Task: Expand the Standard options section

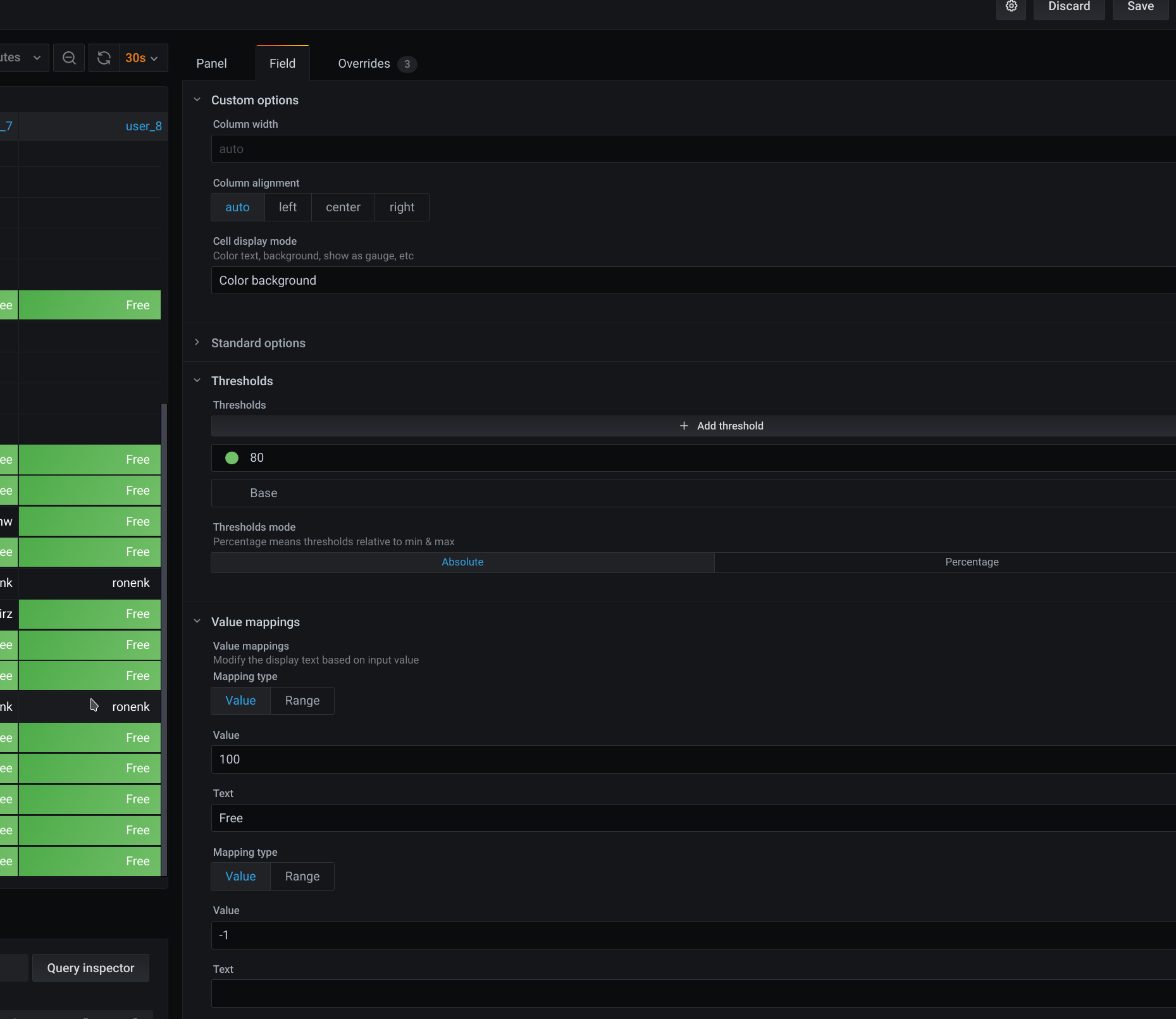Action: coord(197,343)
